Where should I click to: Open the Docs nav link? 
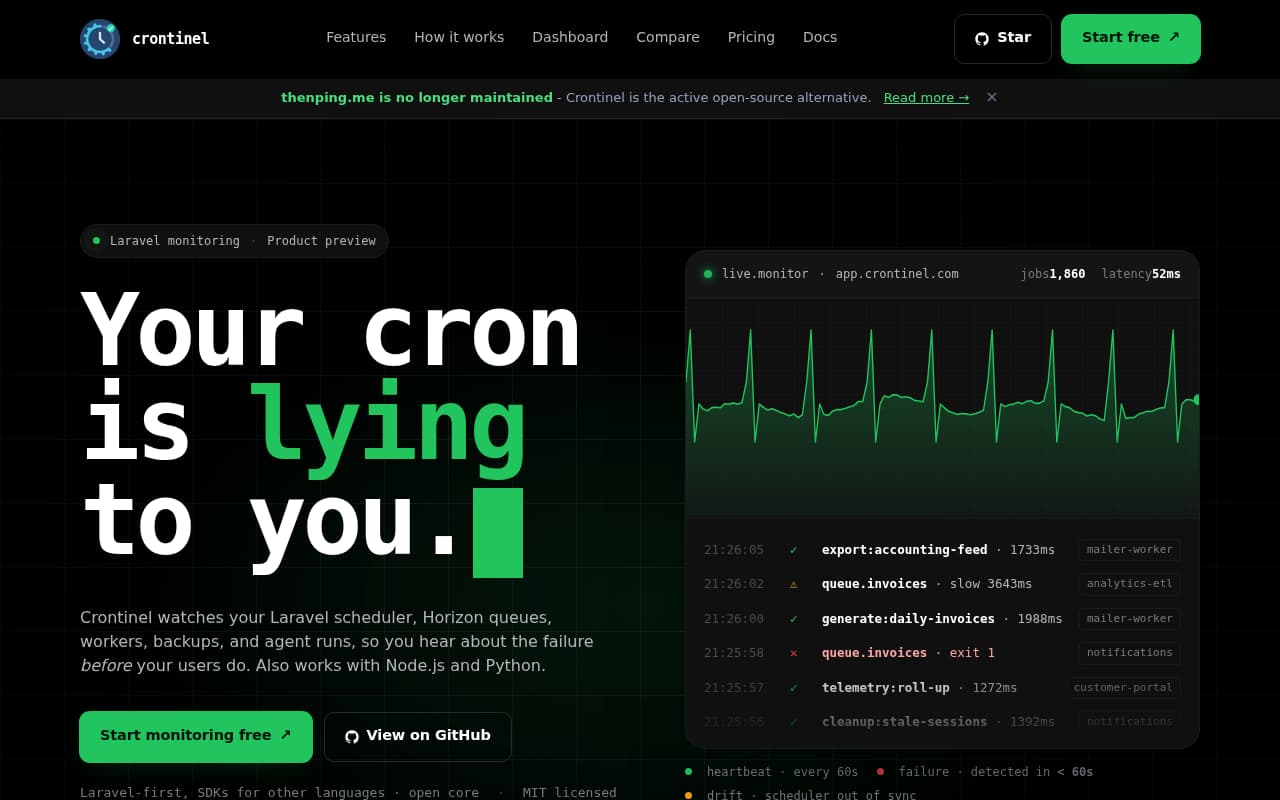pos(820,37)
